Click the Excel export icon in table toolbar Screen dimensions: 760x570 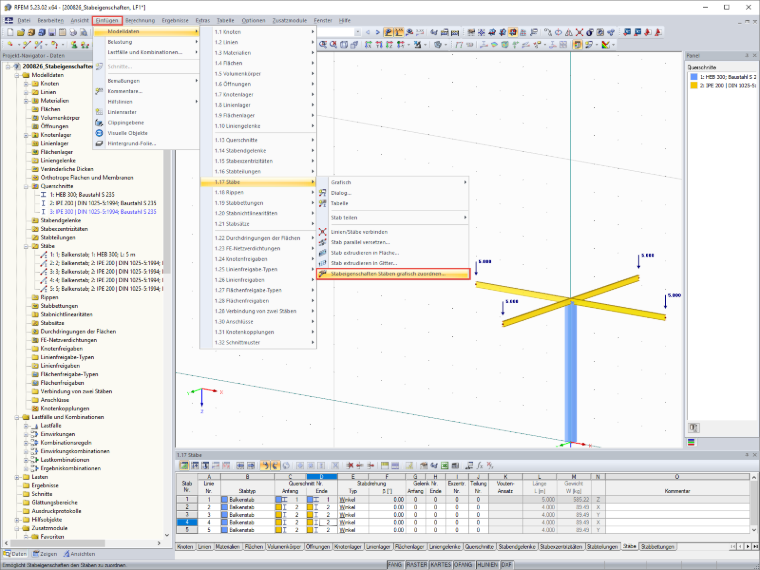(444, 465)
